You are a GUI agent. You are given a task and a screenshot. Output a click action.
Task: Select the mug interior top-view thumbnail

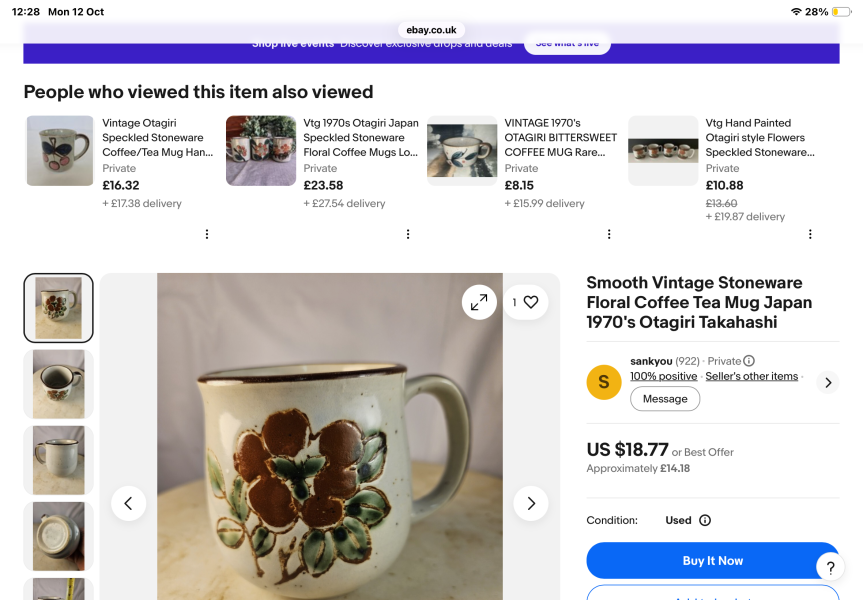point(58,384)
